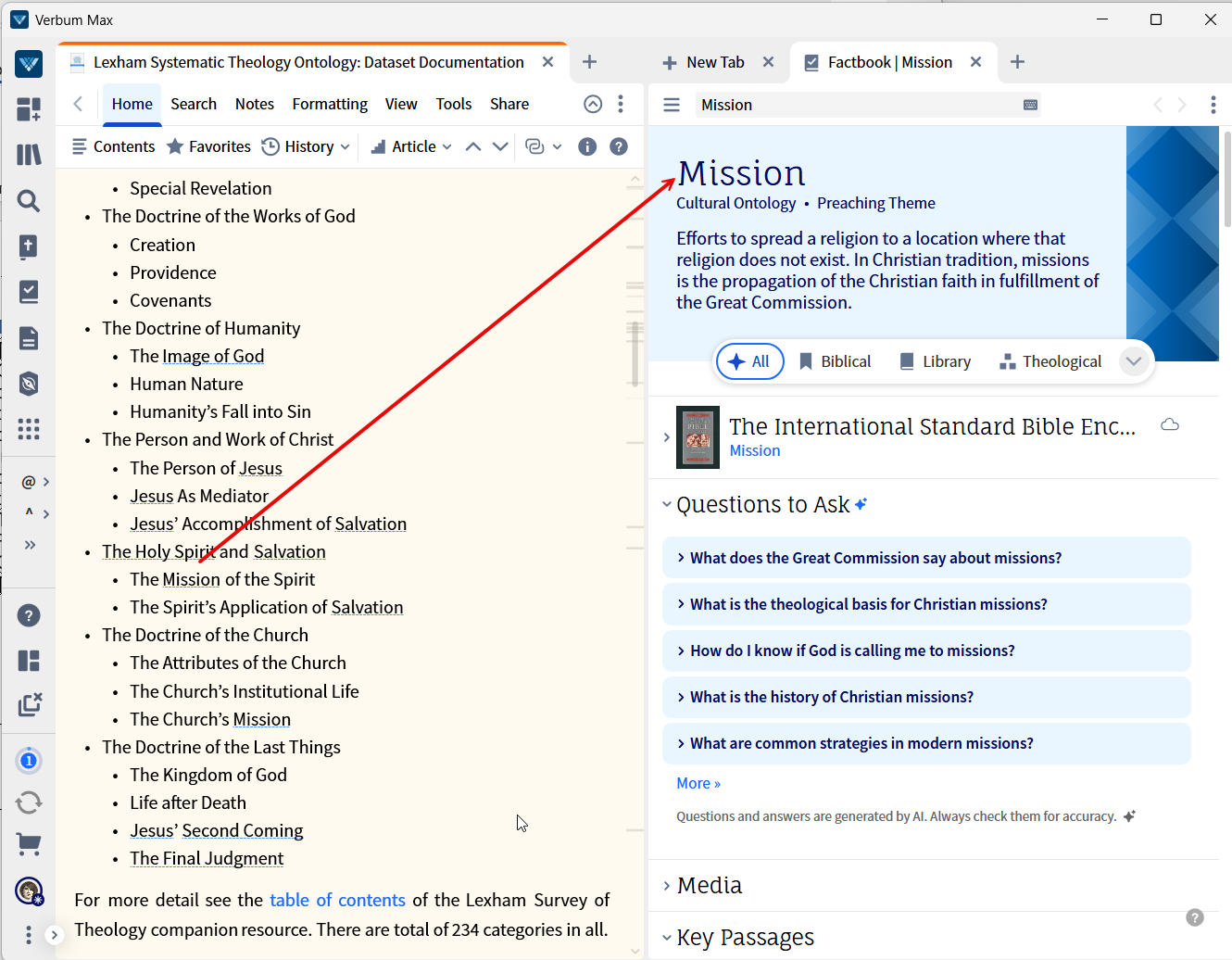Image resolution: width=1232 pixels, height=960 pixels.
Task: Toggle the Biblical filter chip
Action: click(x=835, y=361)
